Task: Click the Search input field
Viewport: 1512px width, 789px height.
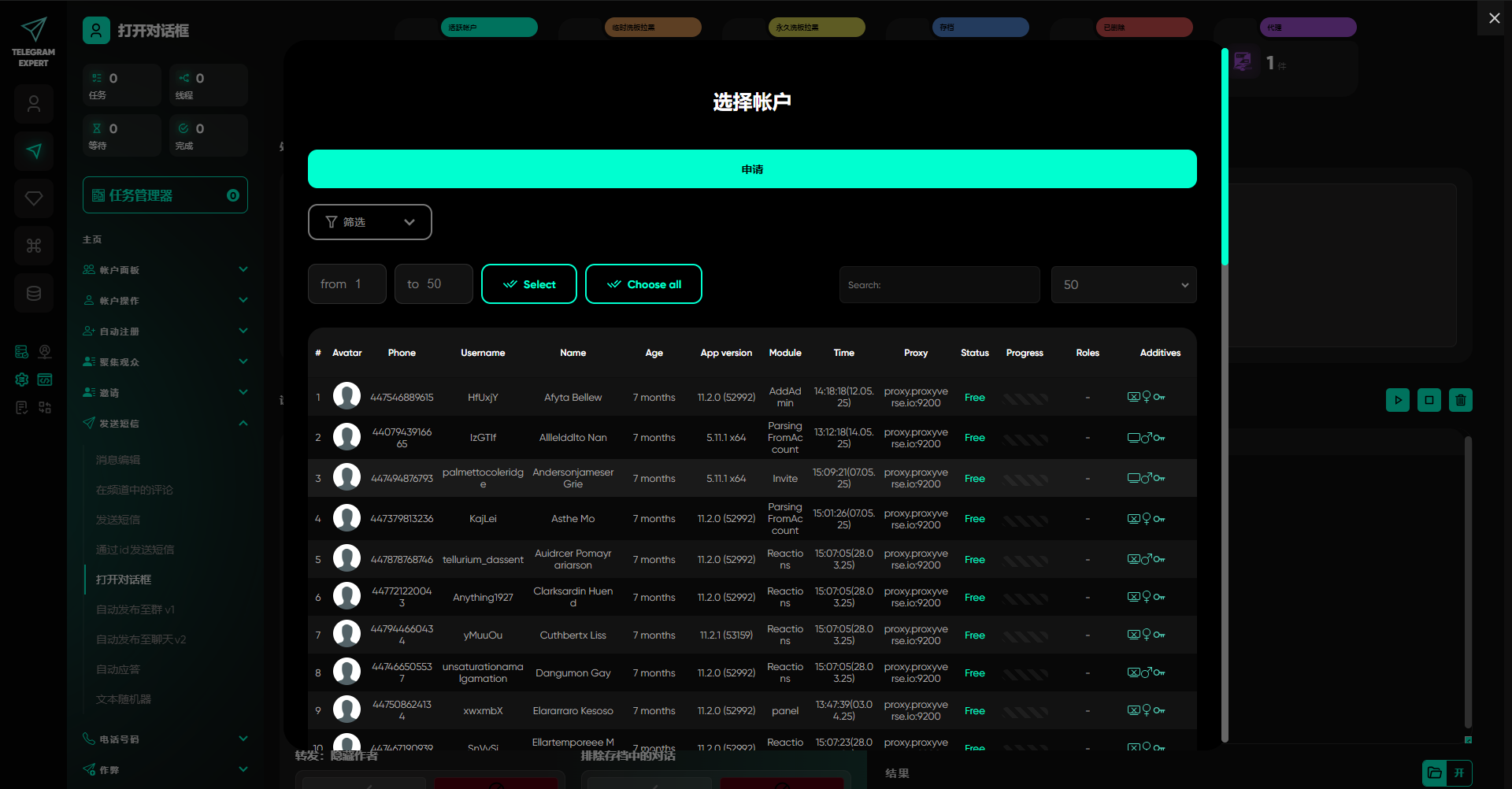Action: tap(939, 285)
